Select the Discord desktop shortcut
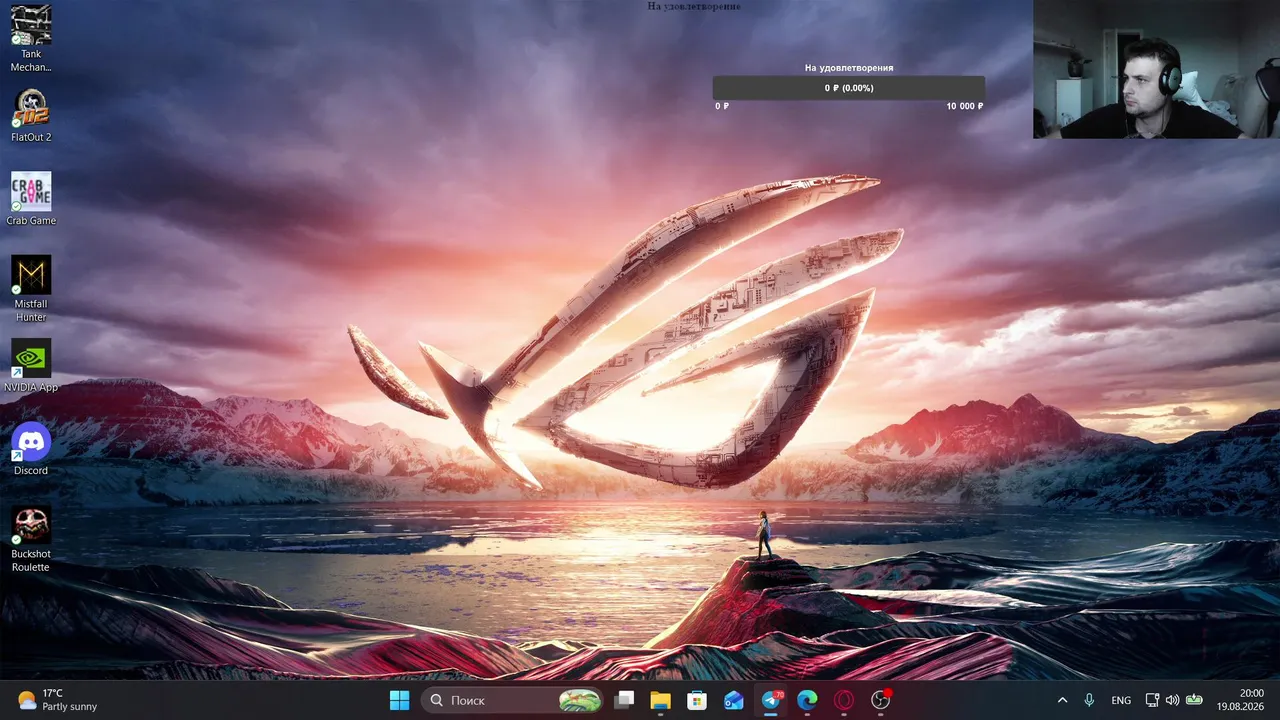 pyautogui.click(x=31, y=449)
